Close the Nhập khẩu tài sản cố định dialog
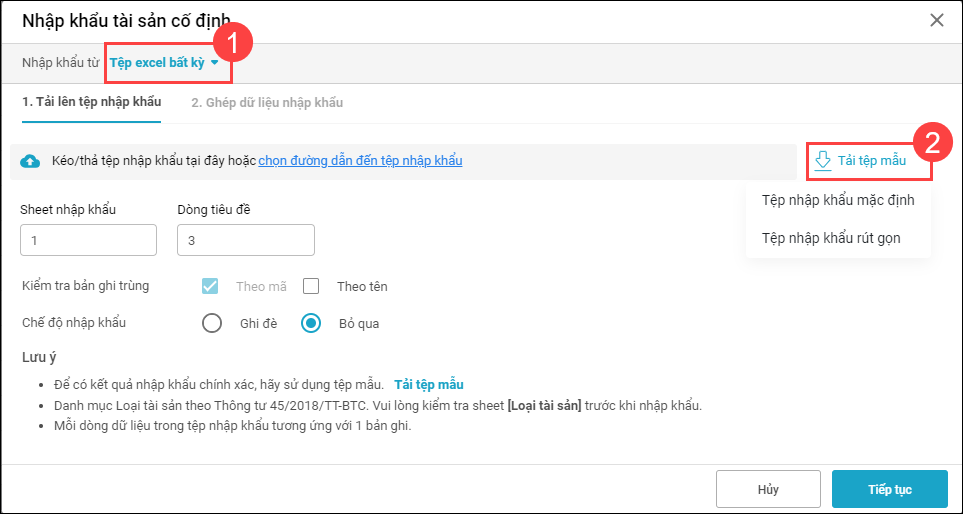Viewport: 963px width, 514px height. pos(937,20)
